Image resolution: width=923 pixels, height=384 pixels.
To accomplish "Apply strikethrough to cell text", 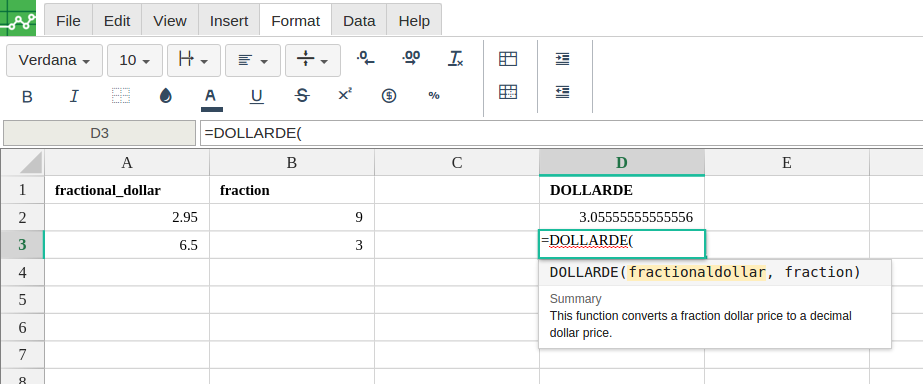I will pyautogui.click(x=302, y=96).
